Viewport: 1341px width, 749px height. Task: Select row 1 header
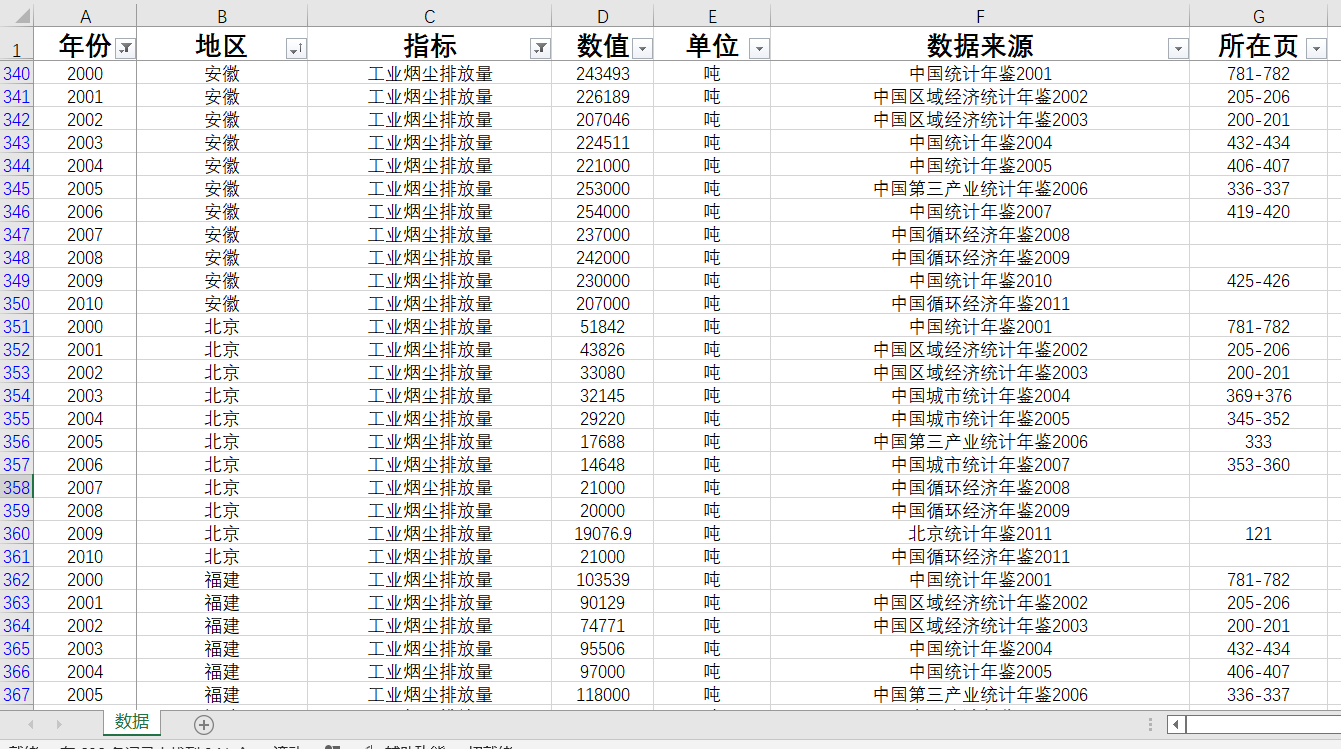tap(16, 46)
